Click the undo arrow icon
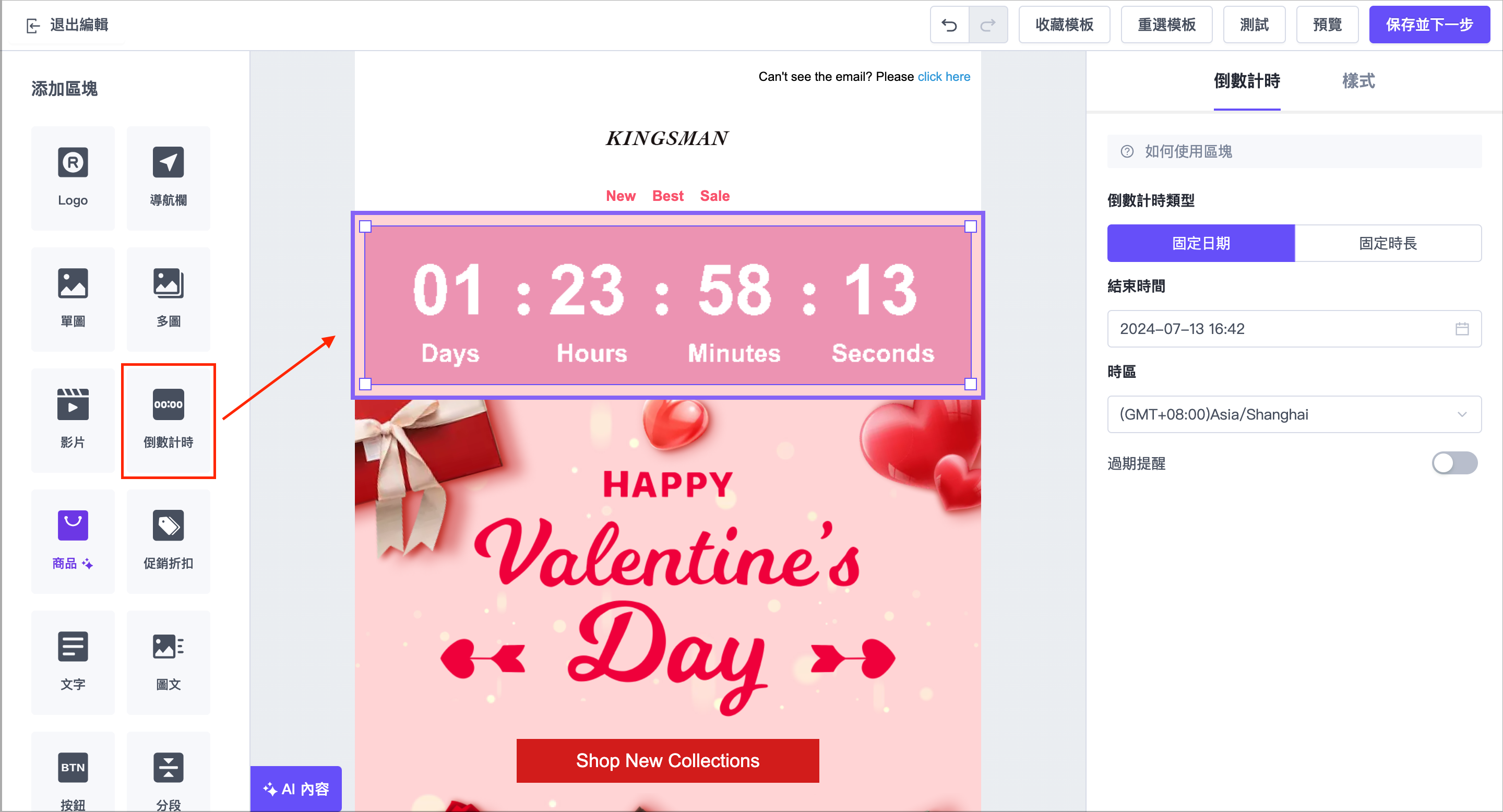This screenshot has width=1503, height=812. (x=949, y=25)
